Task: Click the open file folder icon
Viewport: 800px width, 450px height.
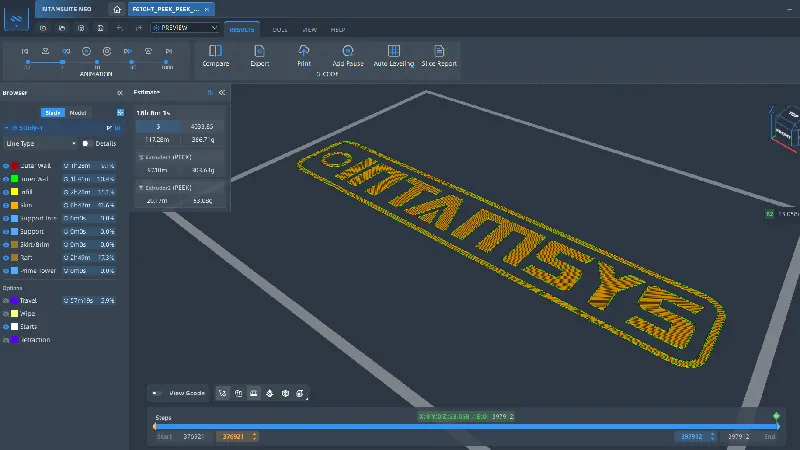Action: tap(62, 28)
